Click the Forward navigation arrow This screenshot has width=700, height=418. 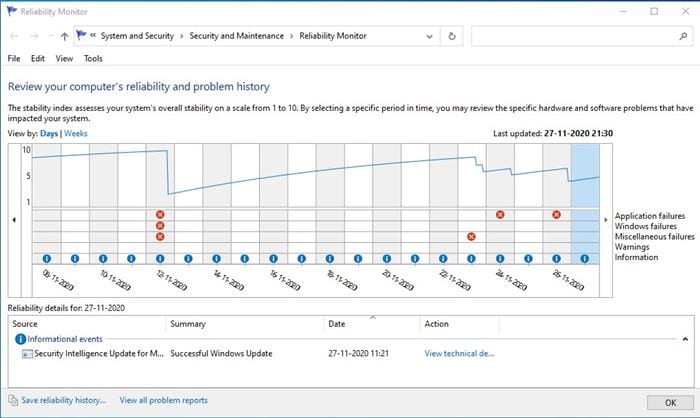click(x=34, y=36)
